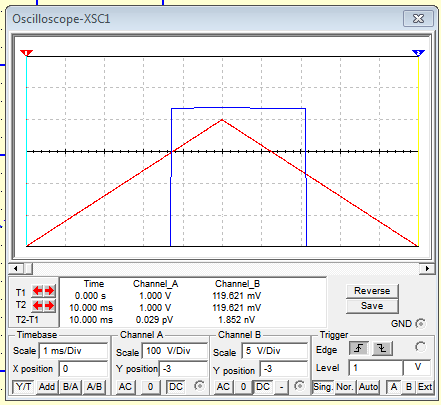This screenshot has width=441, height=405.
Task: Set Channel B coupling to DC
Action: tap(263, 387)
